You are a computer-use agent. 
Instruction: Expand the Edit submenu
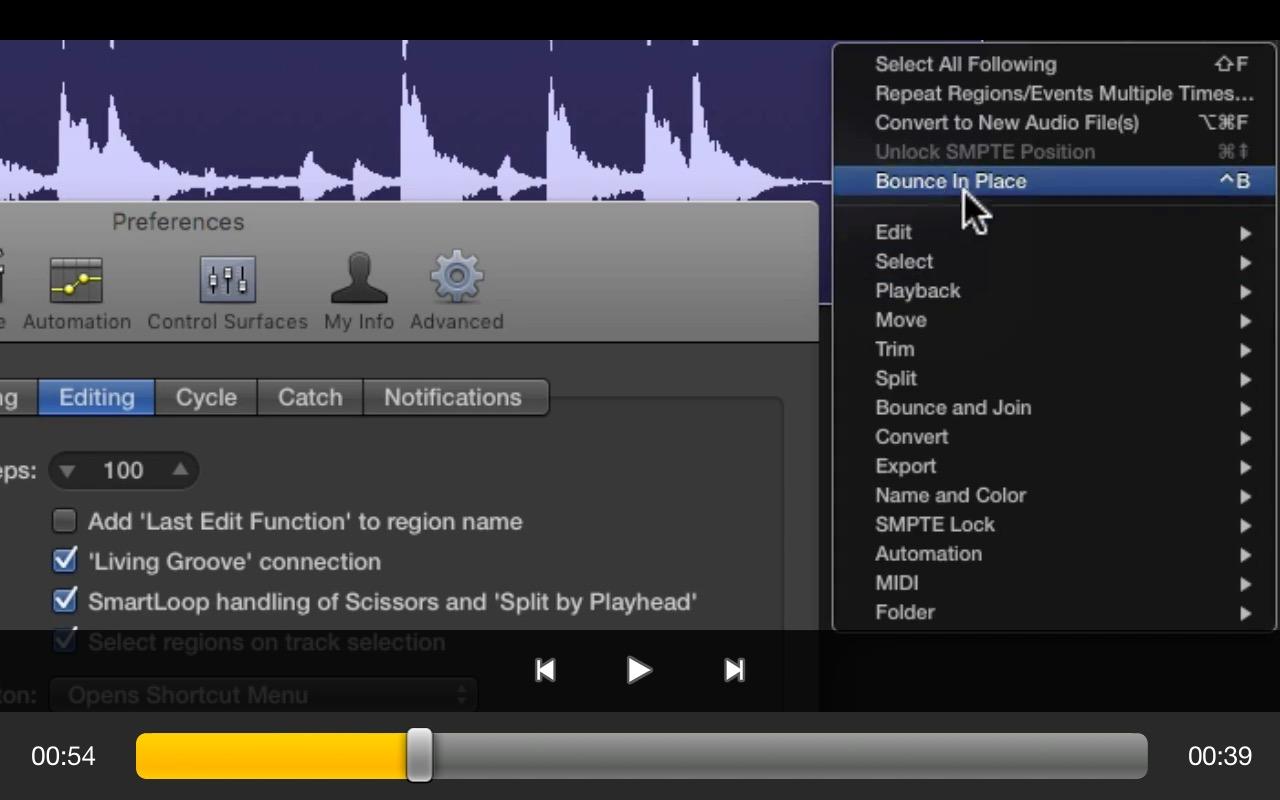(1055, 232)
